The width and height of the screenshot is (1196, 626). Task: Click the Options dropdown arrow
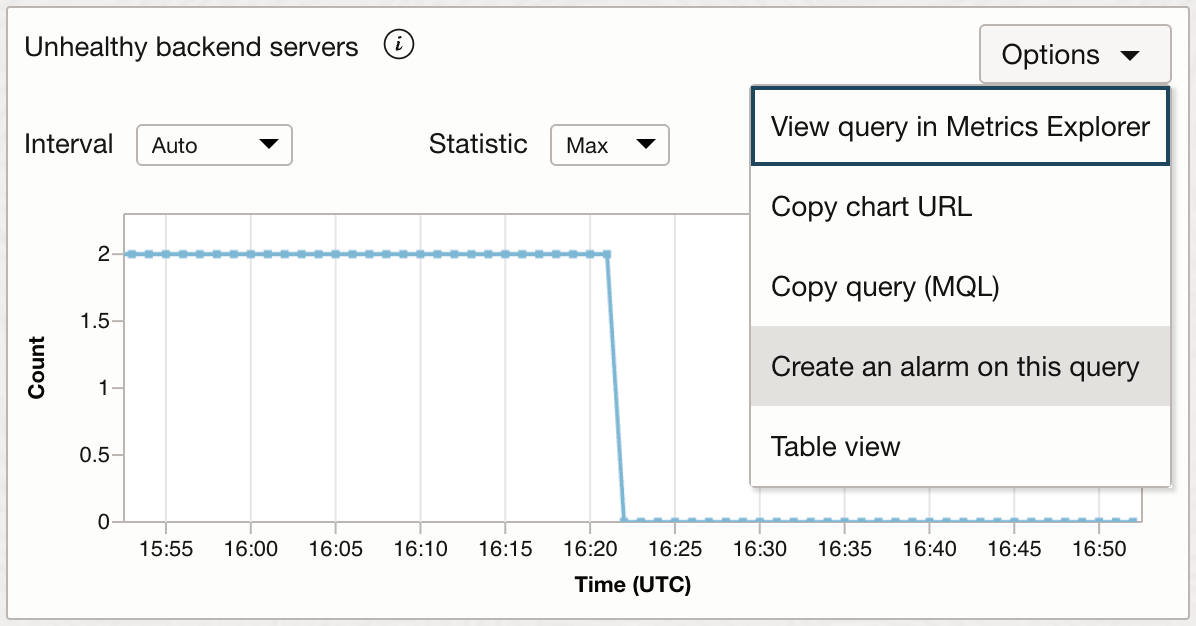click(1131, 55)
